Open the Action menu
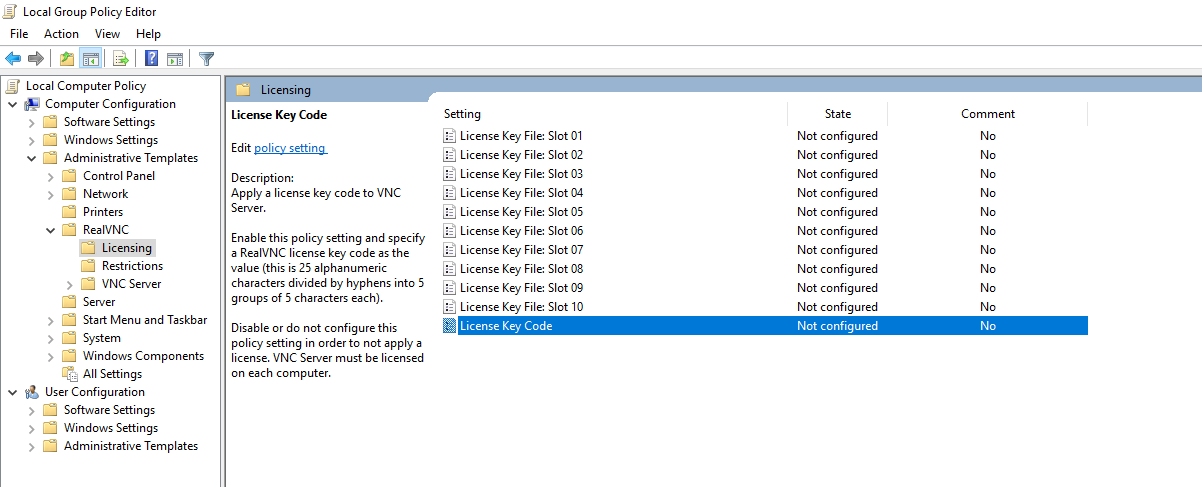This screenshot has height=487, width=1202. coord(61,34)
